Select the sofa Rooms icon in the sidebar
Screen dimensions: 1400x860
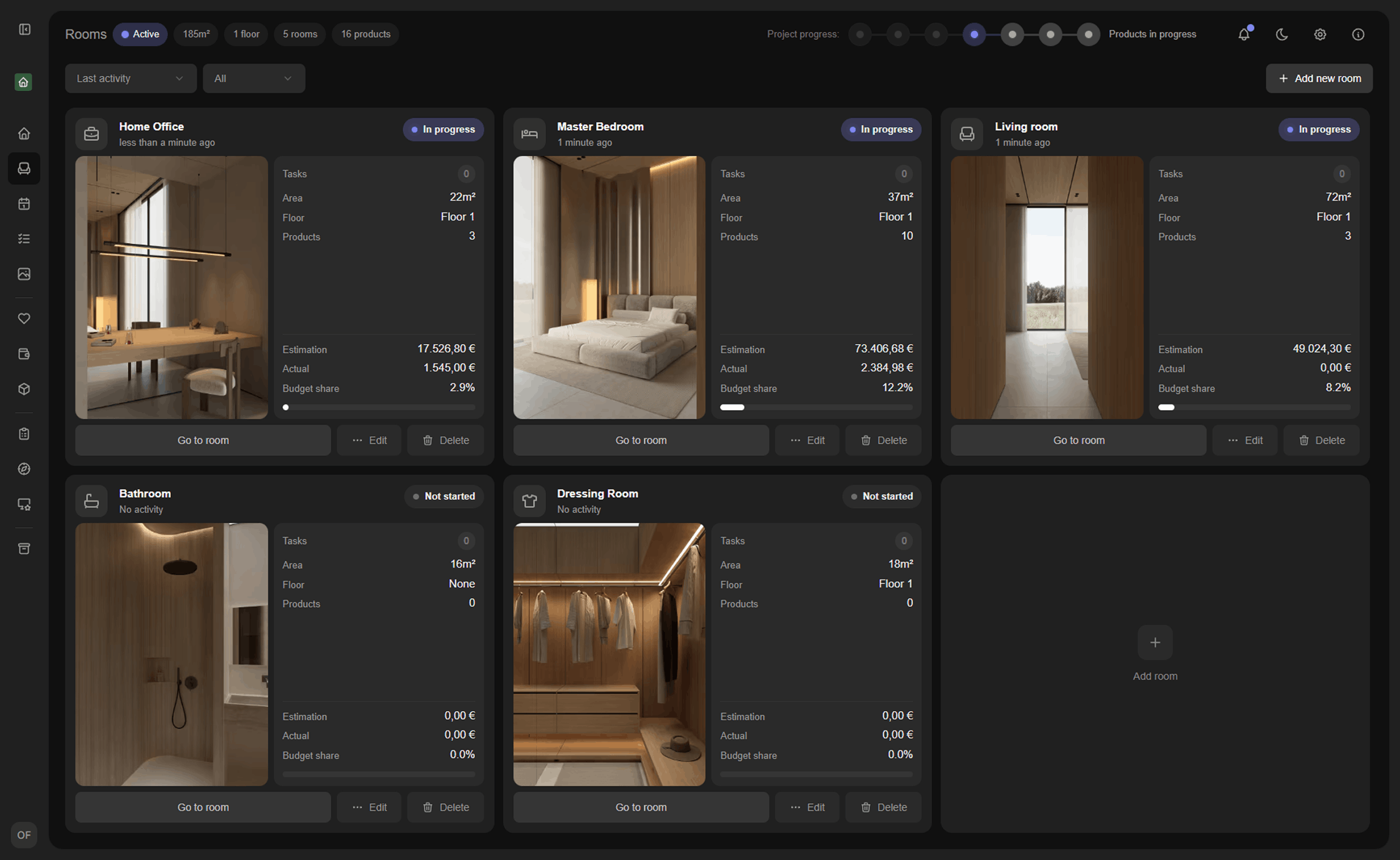click(24, 168)
